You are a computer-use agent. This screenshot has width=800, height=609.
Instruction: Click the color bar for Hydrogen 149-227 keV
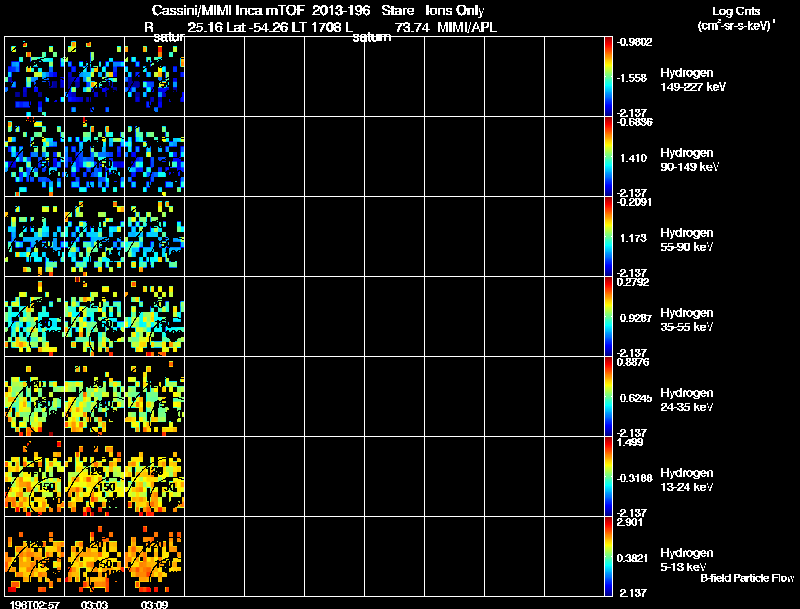point(609,77)
